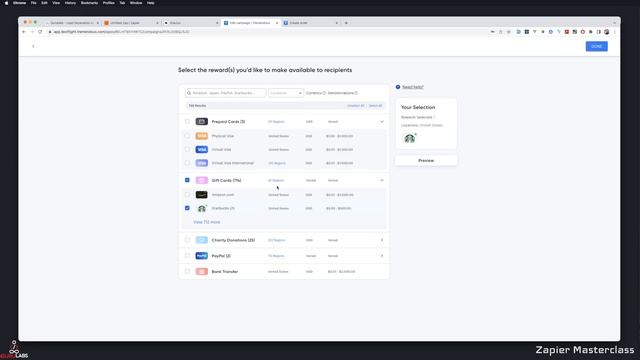Open the File menu
The image size is (640, 360).
tap(33, 3)
